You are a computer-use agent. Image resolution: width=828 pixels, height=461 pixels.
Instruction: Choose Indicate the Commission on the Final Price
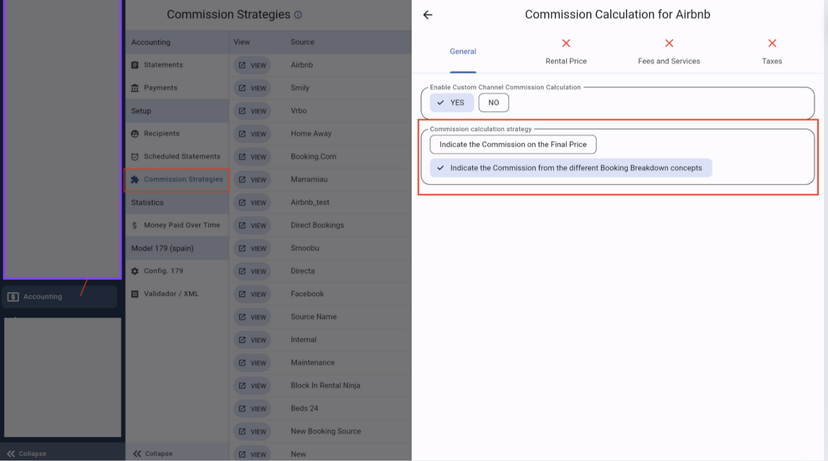point(513,145)
